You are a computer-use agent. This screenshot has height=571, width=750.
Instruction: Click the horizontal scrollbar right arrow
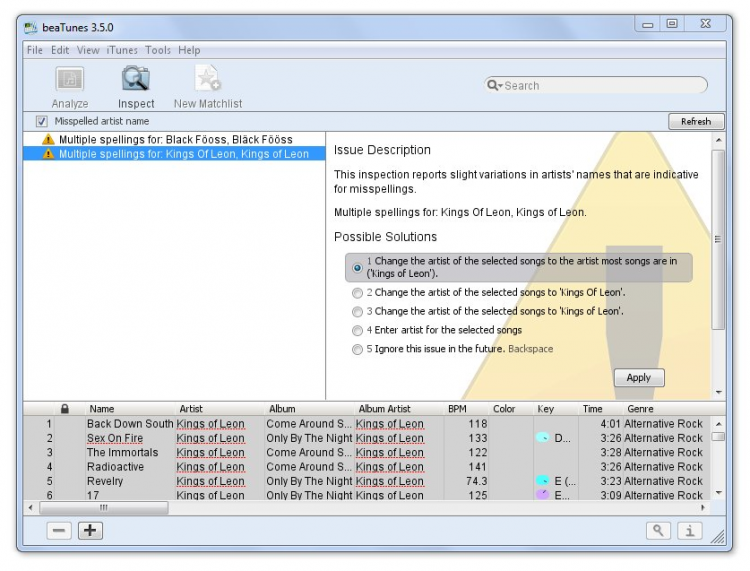click(x=703, y=507)
